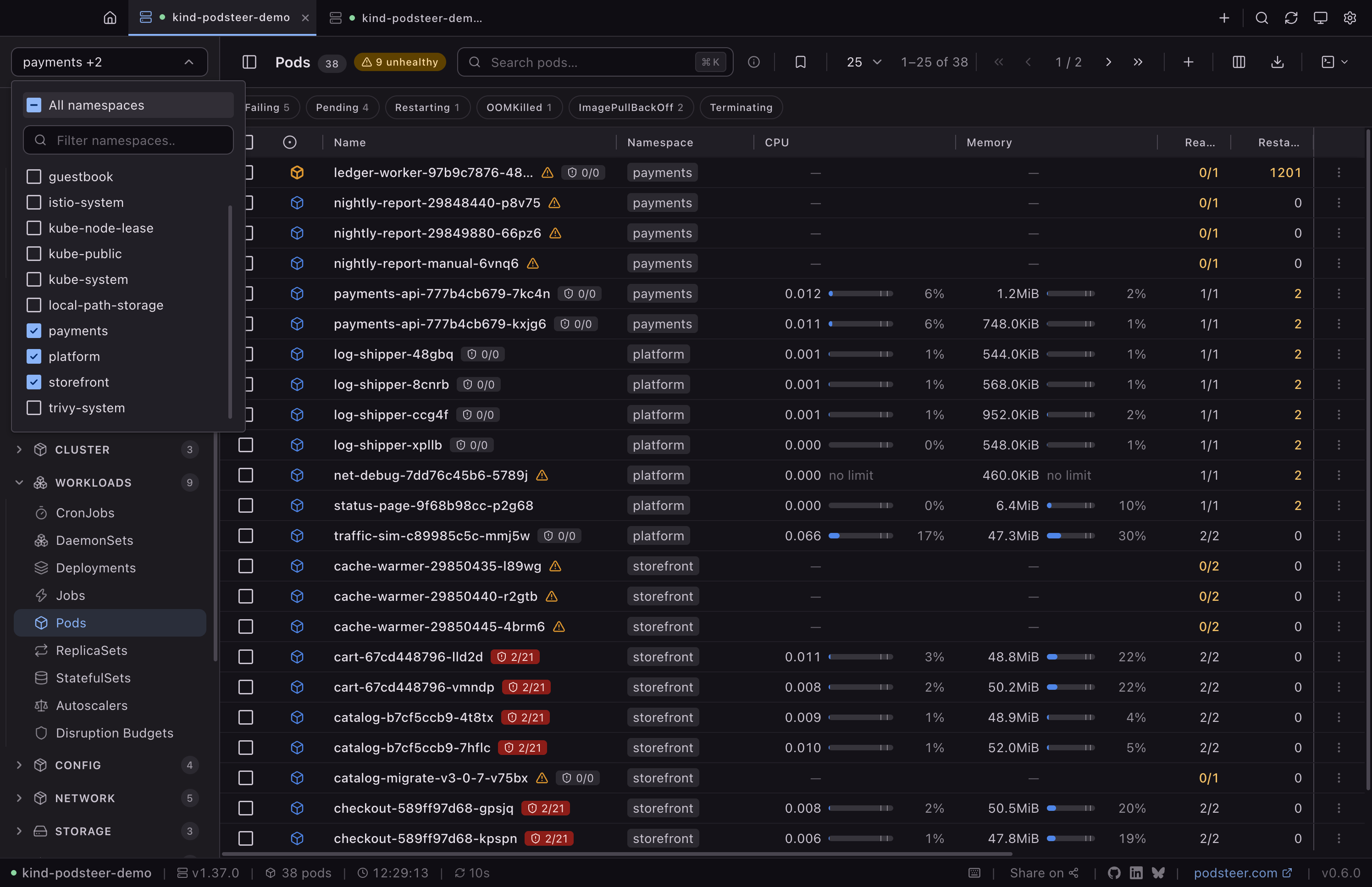This screenshot has height=887, width=1372.
Task: Switch to second kind-podsteer-dem... tab
Action: 406,18
